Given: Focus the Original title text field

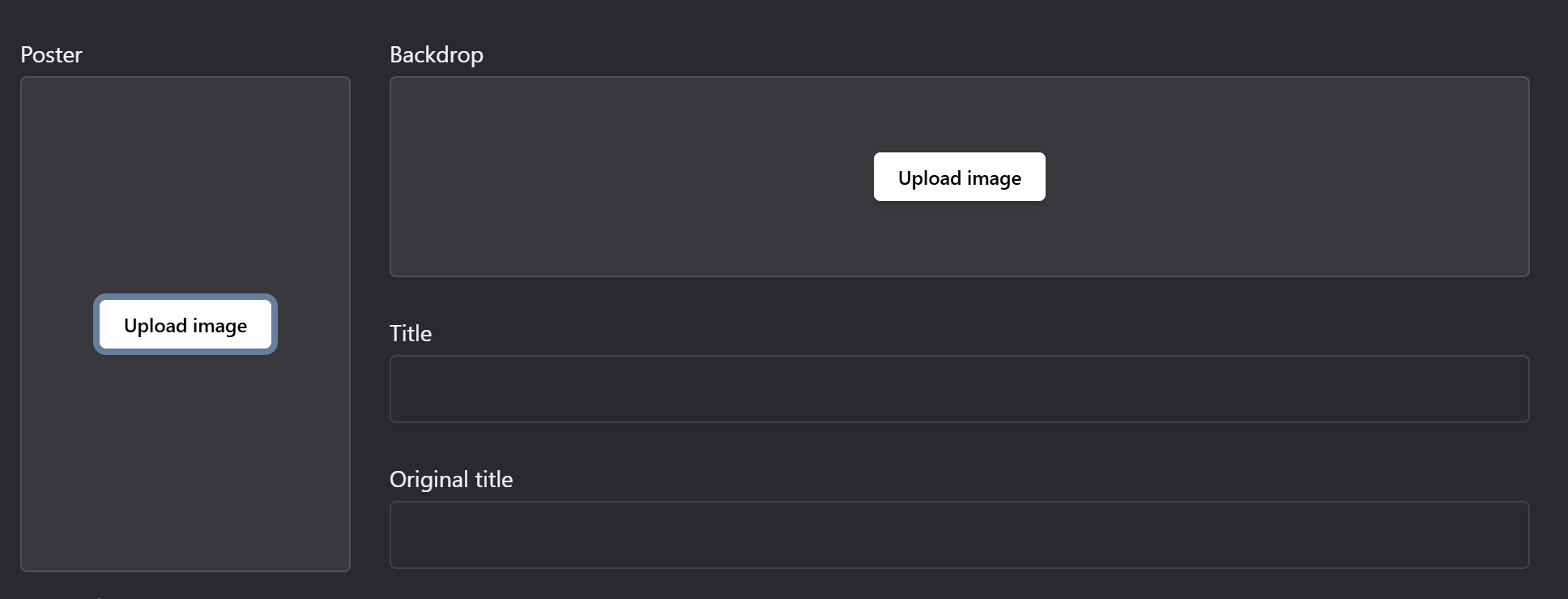Looking at the screenshot, I should point(959,535).
